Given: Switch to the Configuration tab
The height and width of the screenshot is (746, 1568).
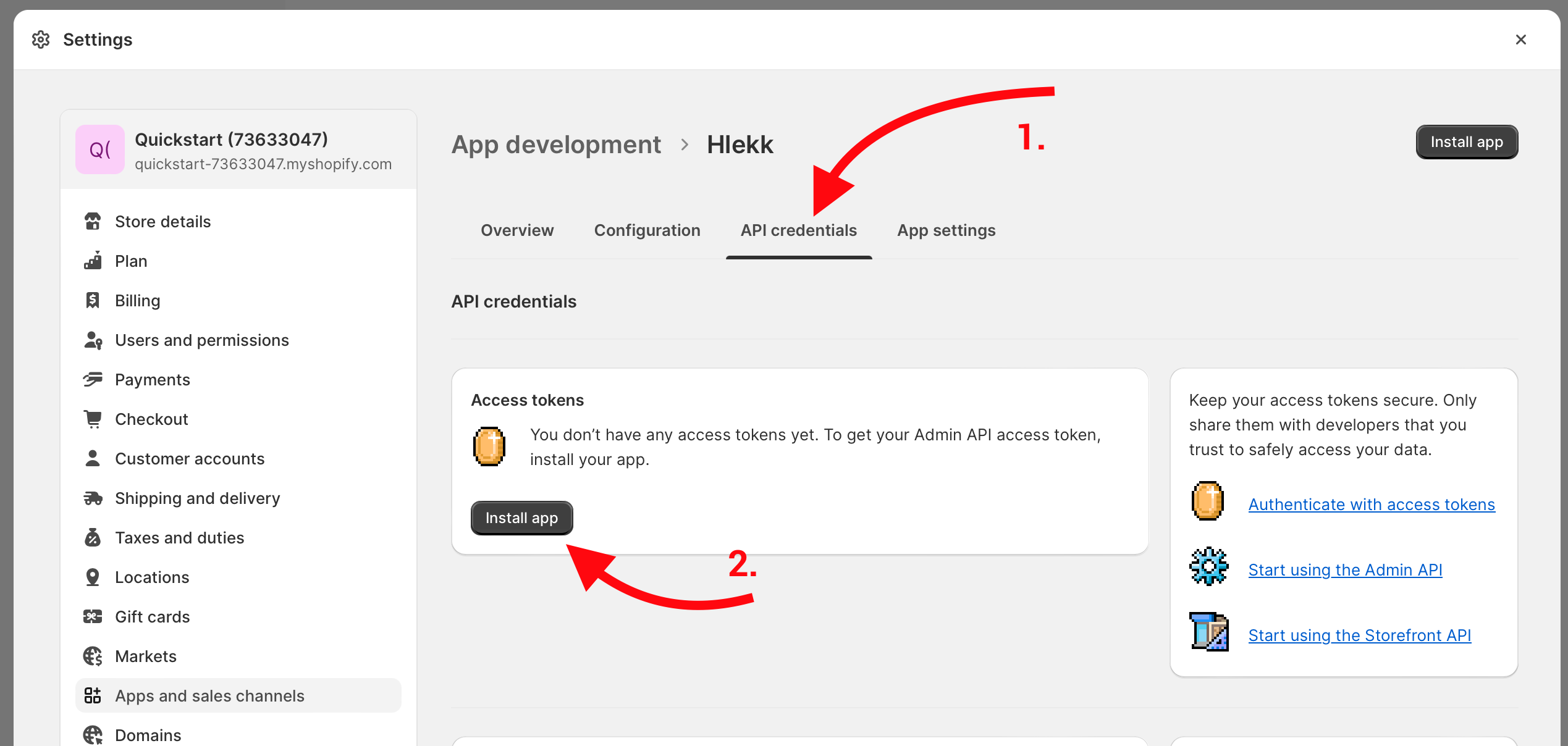Looking at the screenshot, I should point(647,230).
